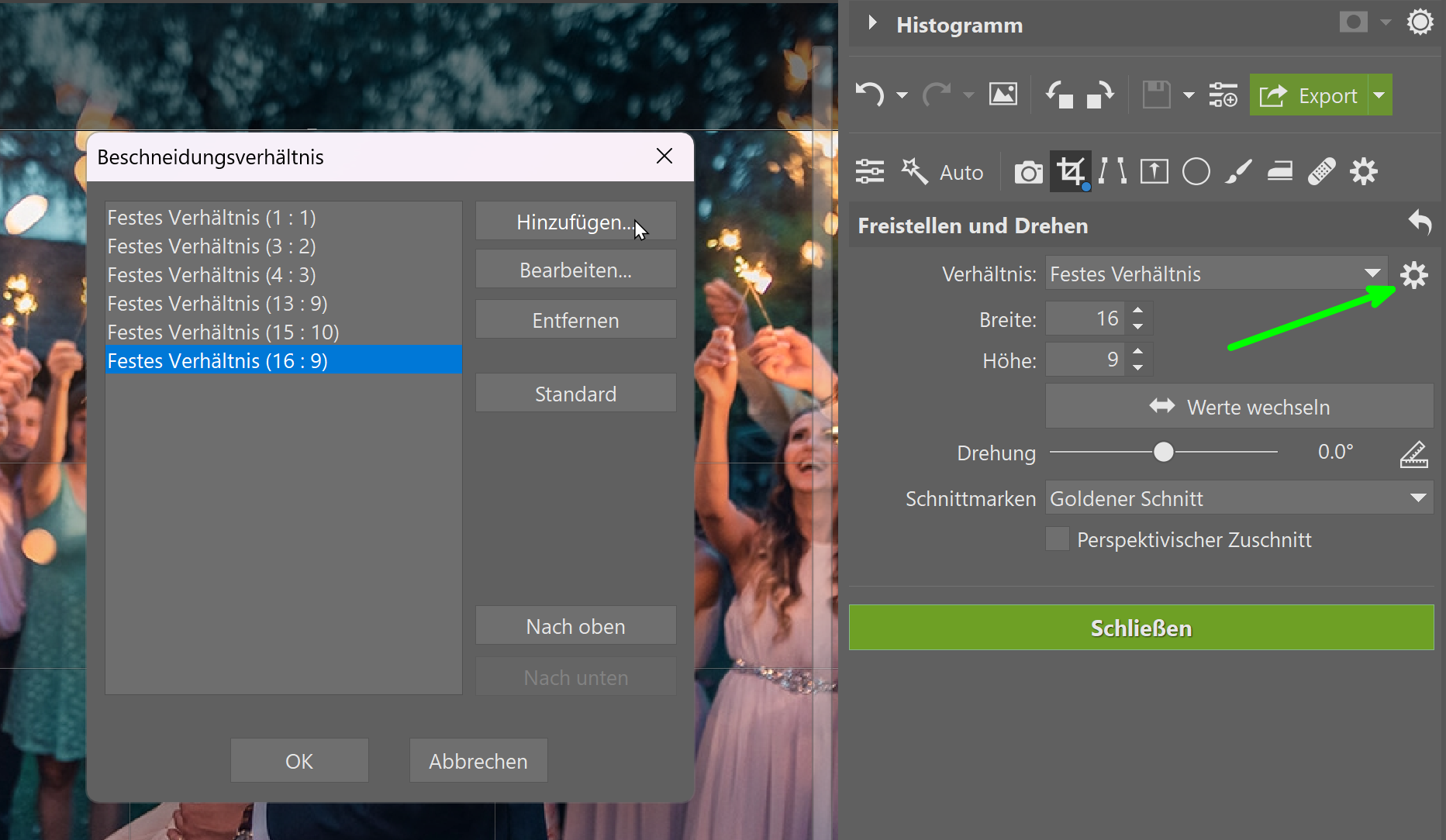This screenshot has height=840, width=1446.
Task: Decrease Breite with down stepper
Action: [1138, 327]
